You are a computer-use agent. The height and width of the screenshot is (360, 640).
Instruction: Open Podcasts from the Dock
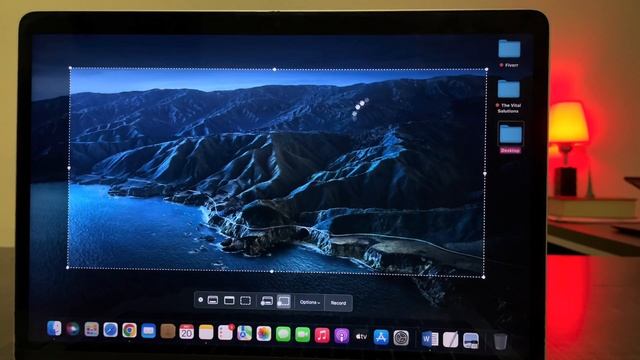coord(342,336)
